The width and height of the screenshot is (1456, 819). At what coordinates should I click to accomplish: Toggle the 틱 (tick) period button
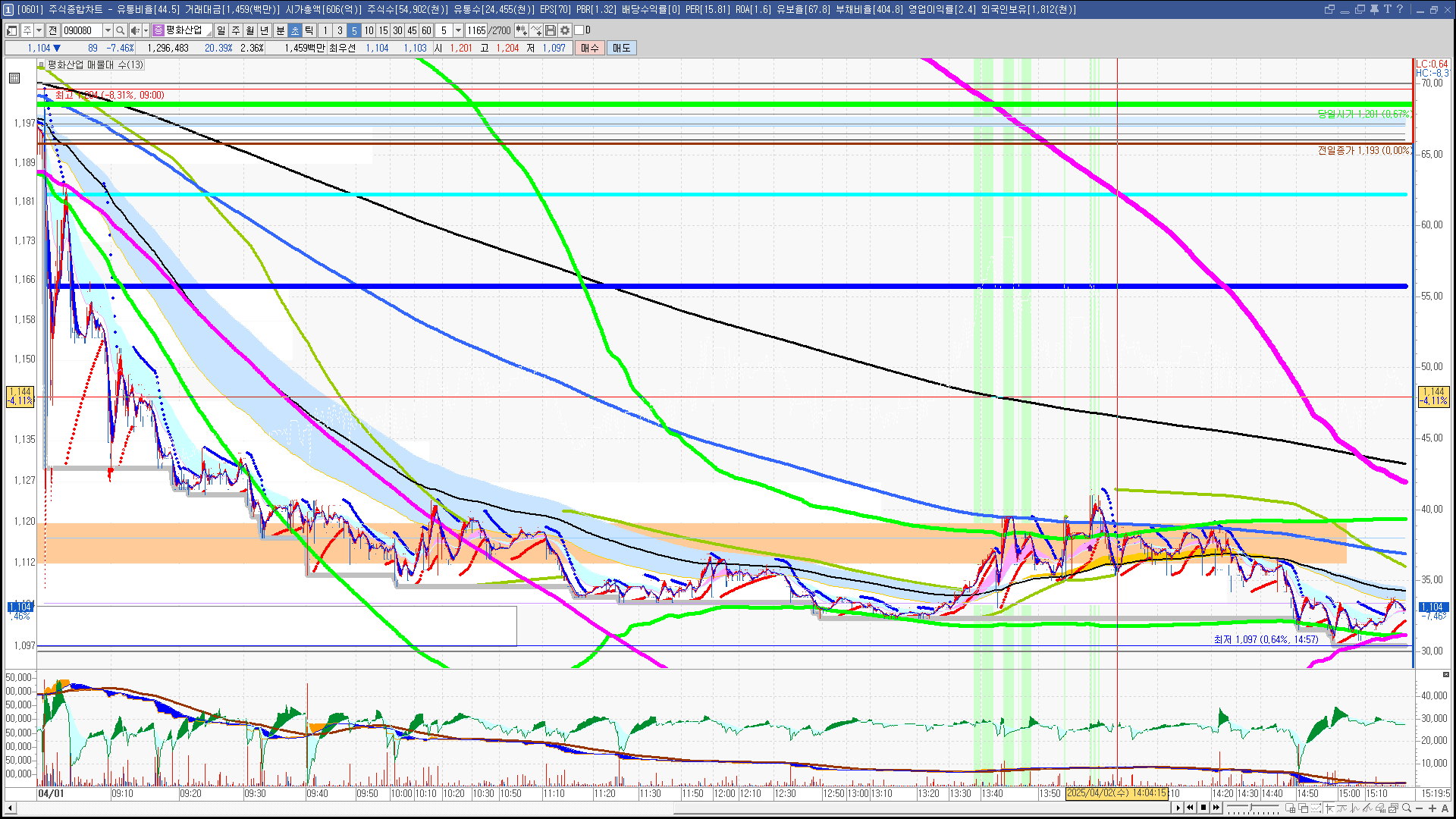pos(309,30)
